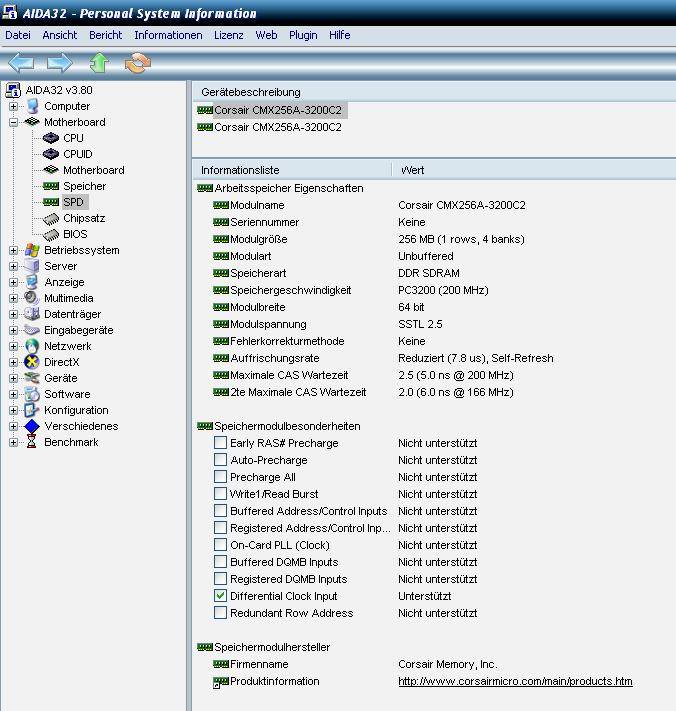Click the Benchmark hourglass icon
The height and width of the screenshot is (711, 676).
click(x=31, y=442)
